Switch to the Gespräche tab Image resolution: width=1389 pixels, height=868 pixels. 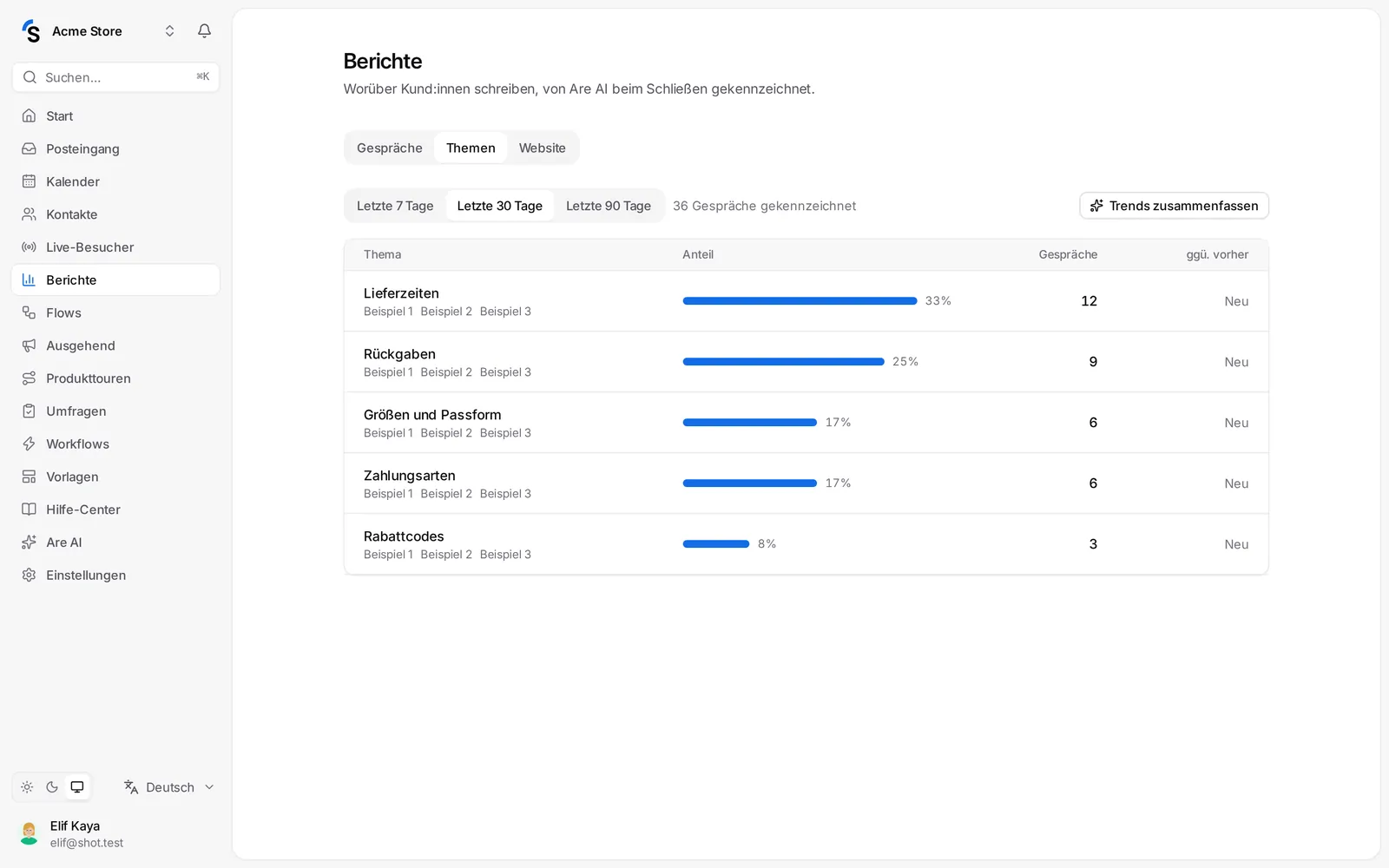[x=390, y=148]
